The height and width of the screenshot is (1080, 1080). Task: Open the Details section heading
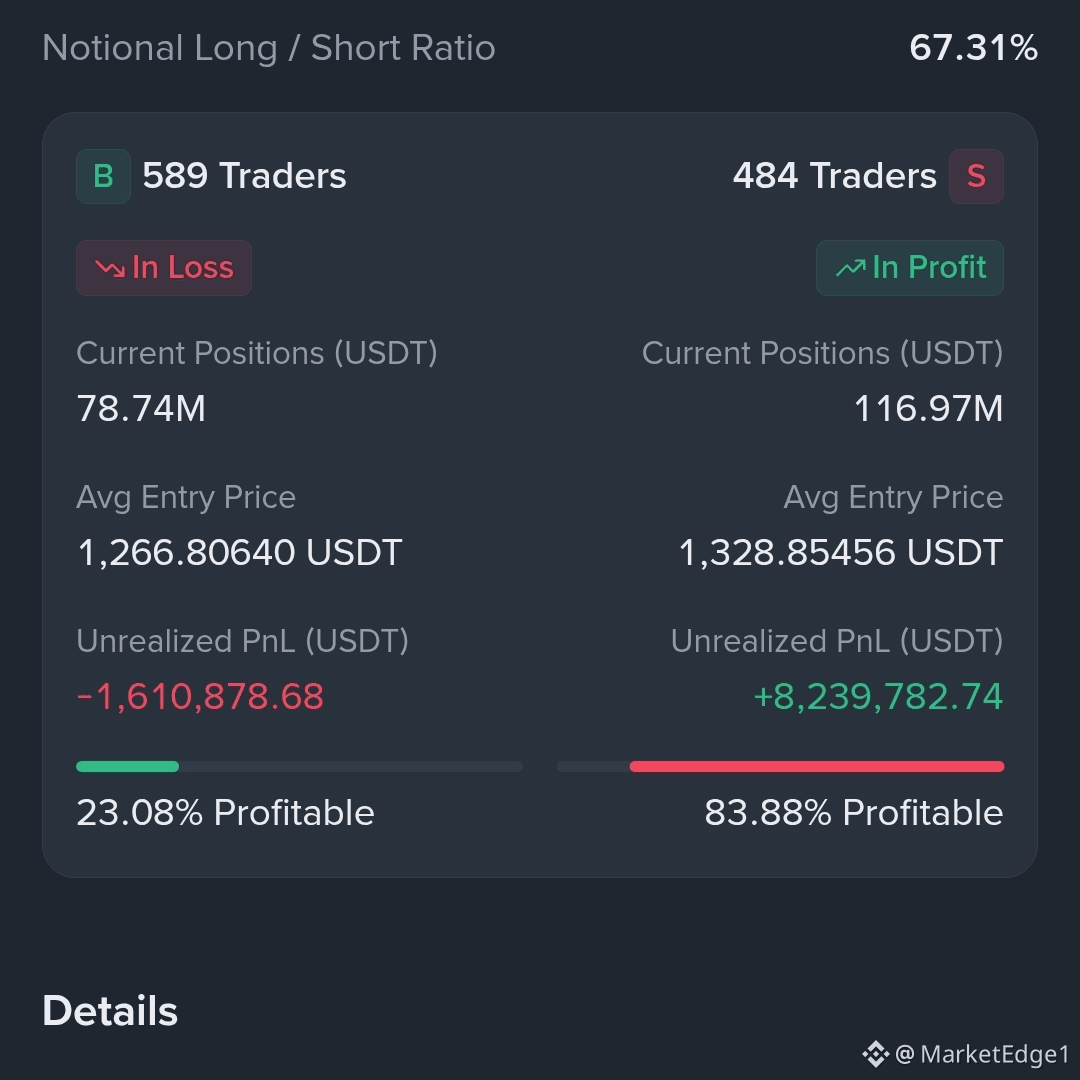(110, 1010)
